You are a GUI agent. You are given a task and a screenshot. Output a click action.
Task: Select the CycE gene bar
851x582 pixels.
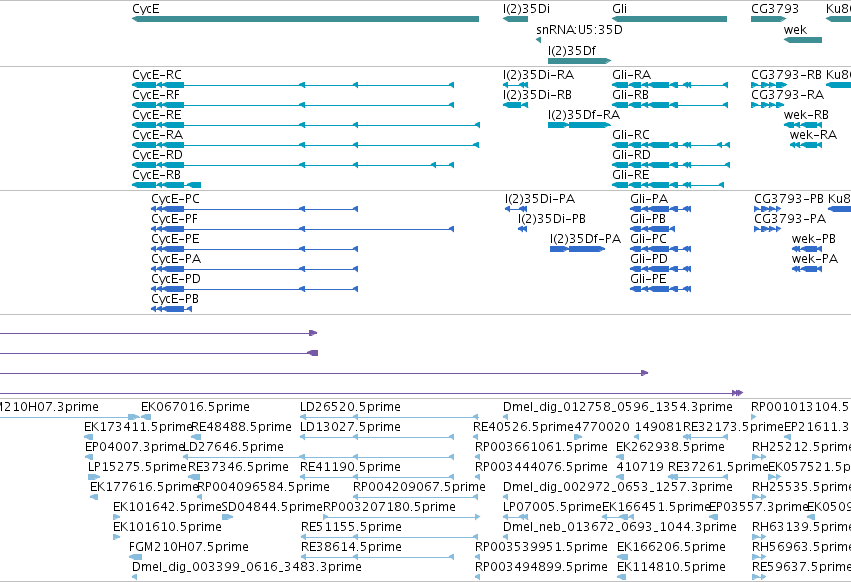306,19
